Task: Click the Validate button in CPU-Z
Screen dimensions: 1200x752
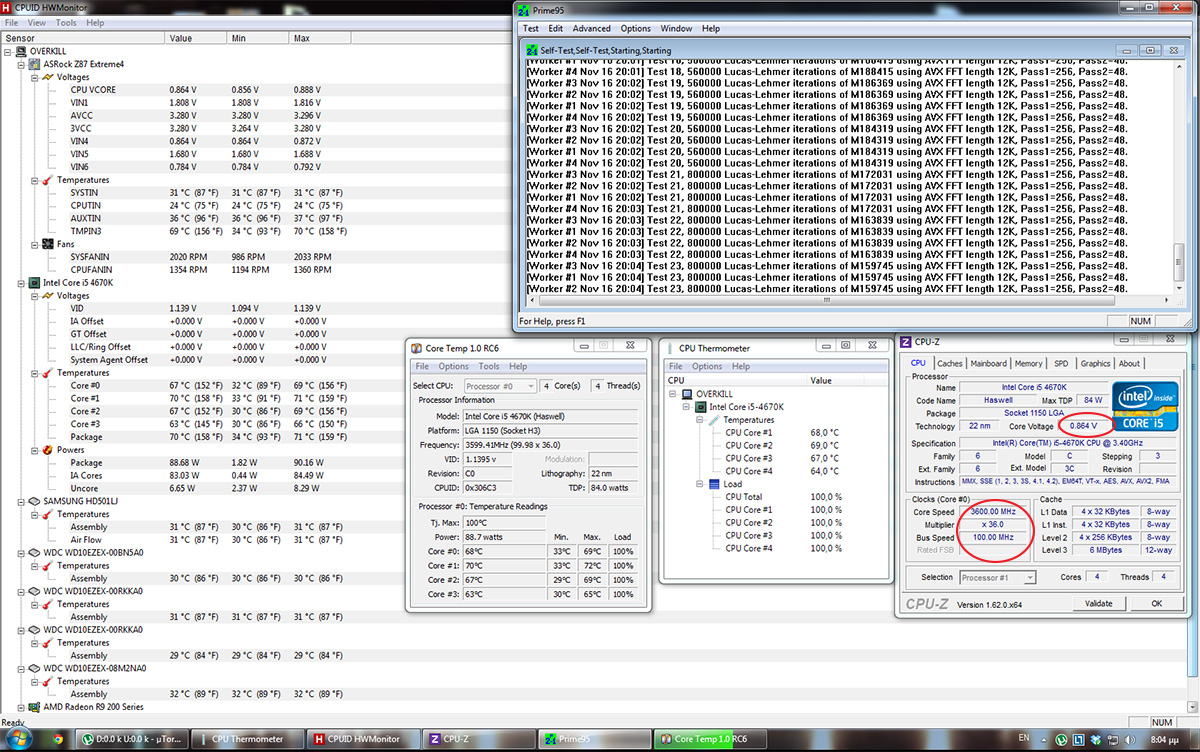Action: (1098, 603)
